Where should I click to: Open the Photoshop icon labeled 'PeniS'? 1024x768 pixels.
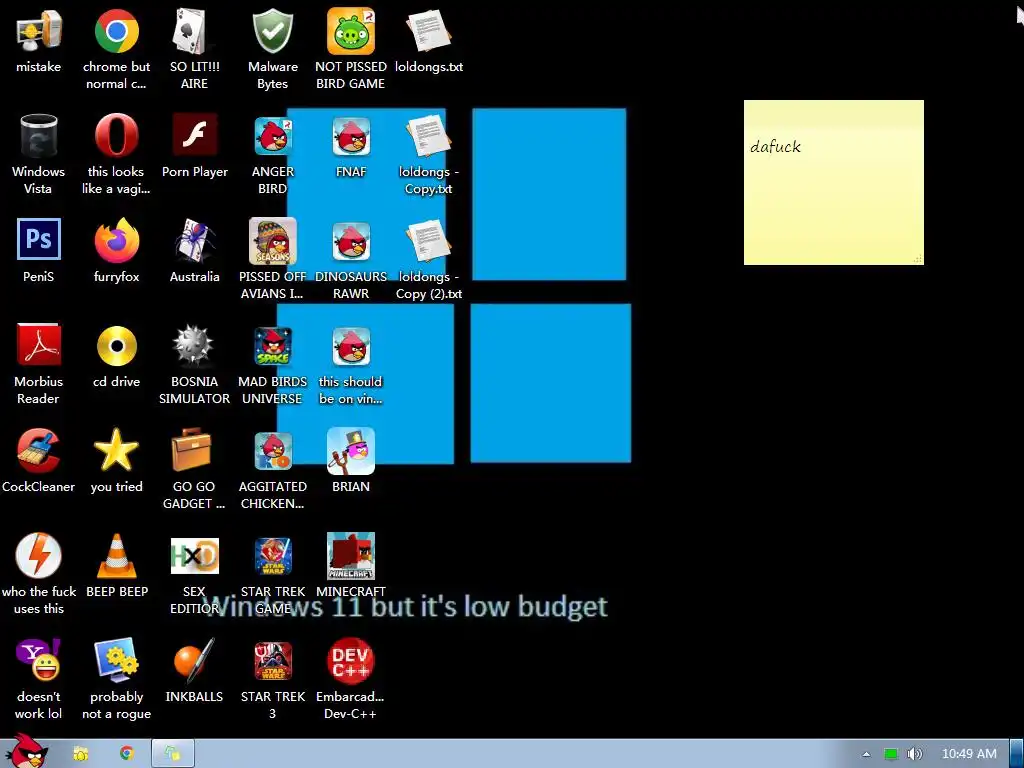click(39, 239)
